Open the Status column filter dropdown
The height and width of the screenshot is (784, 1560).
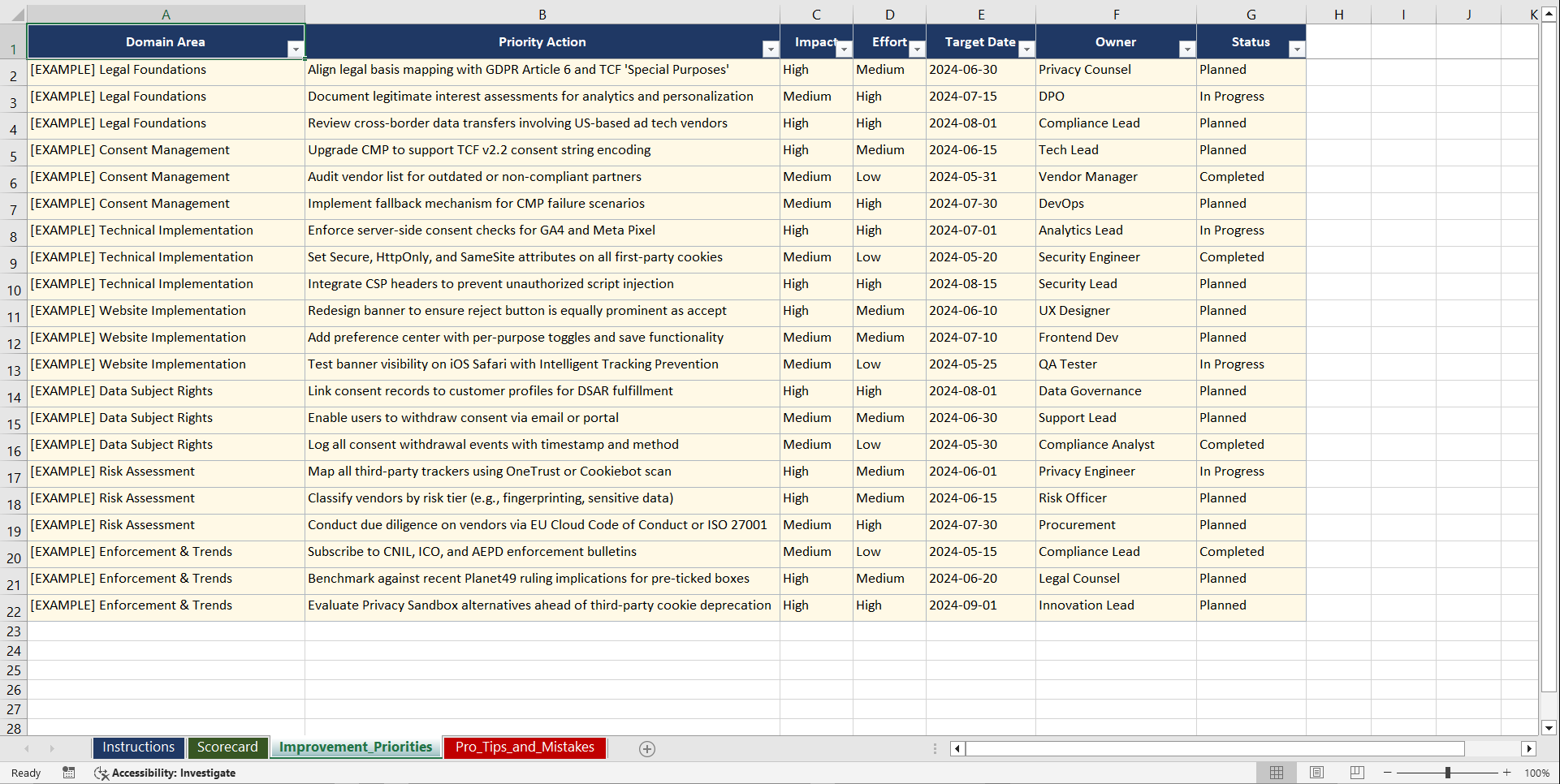1296,50
